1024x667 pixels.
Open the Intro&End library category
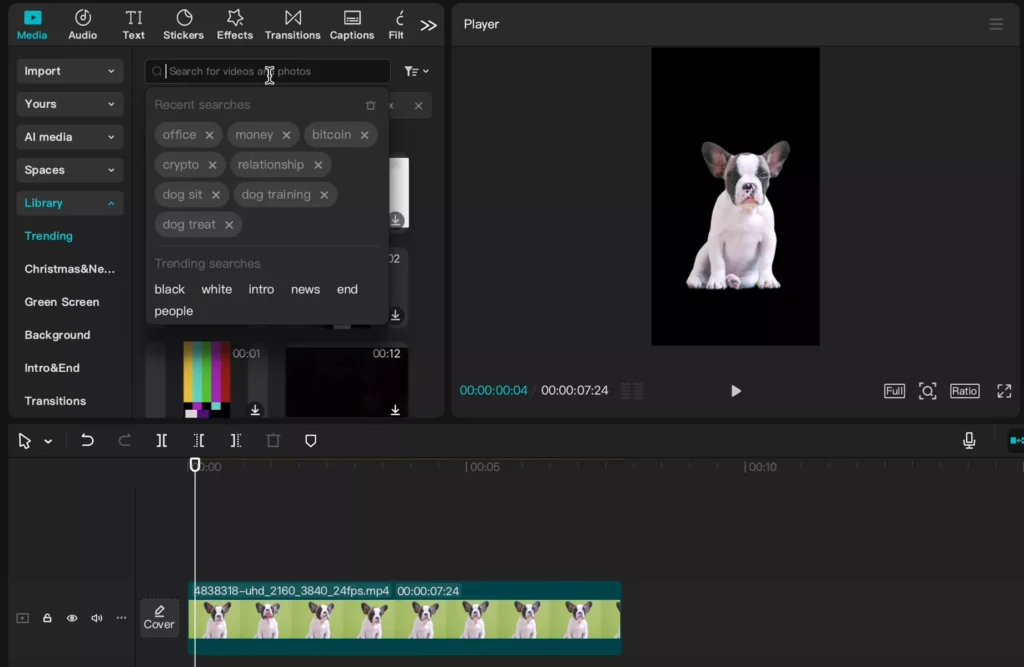click(52, 368)
